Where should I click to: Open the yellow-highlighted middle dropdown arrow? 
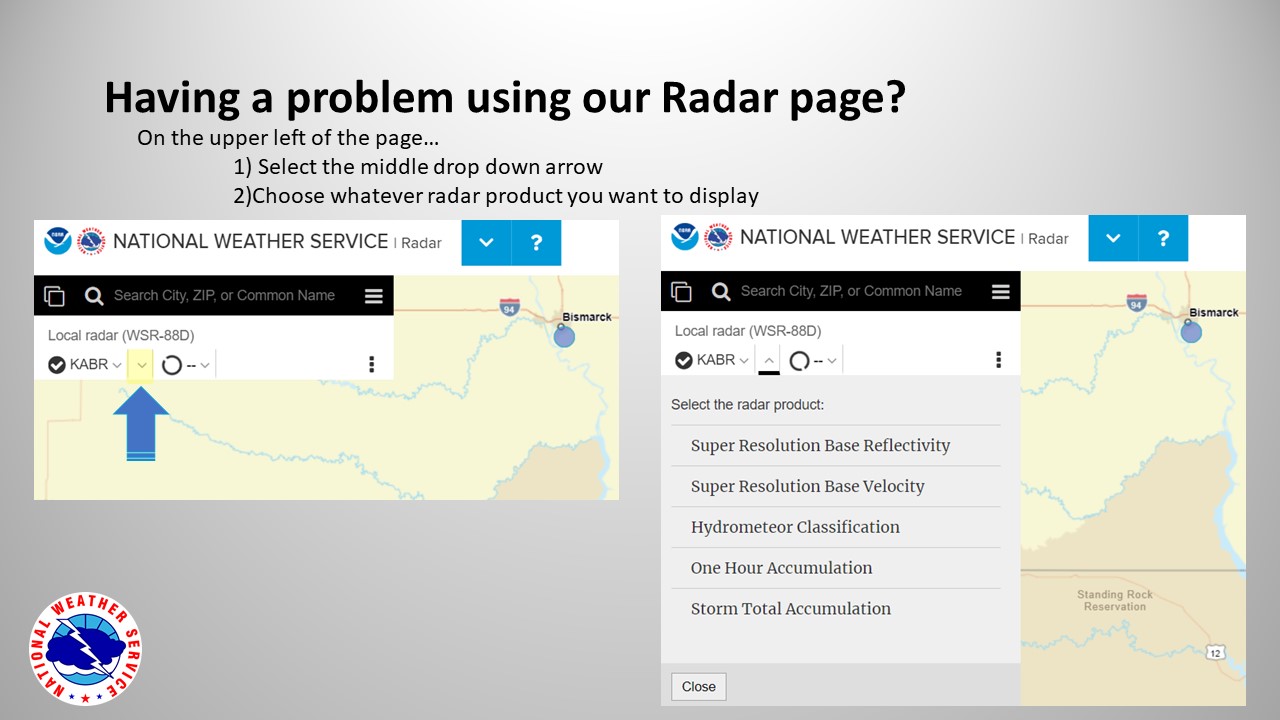pos(141,365)
